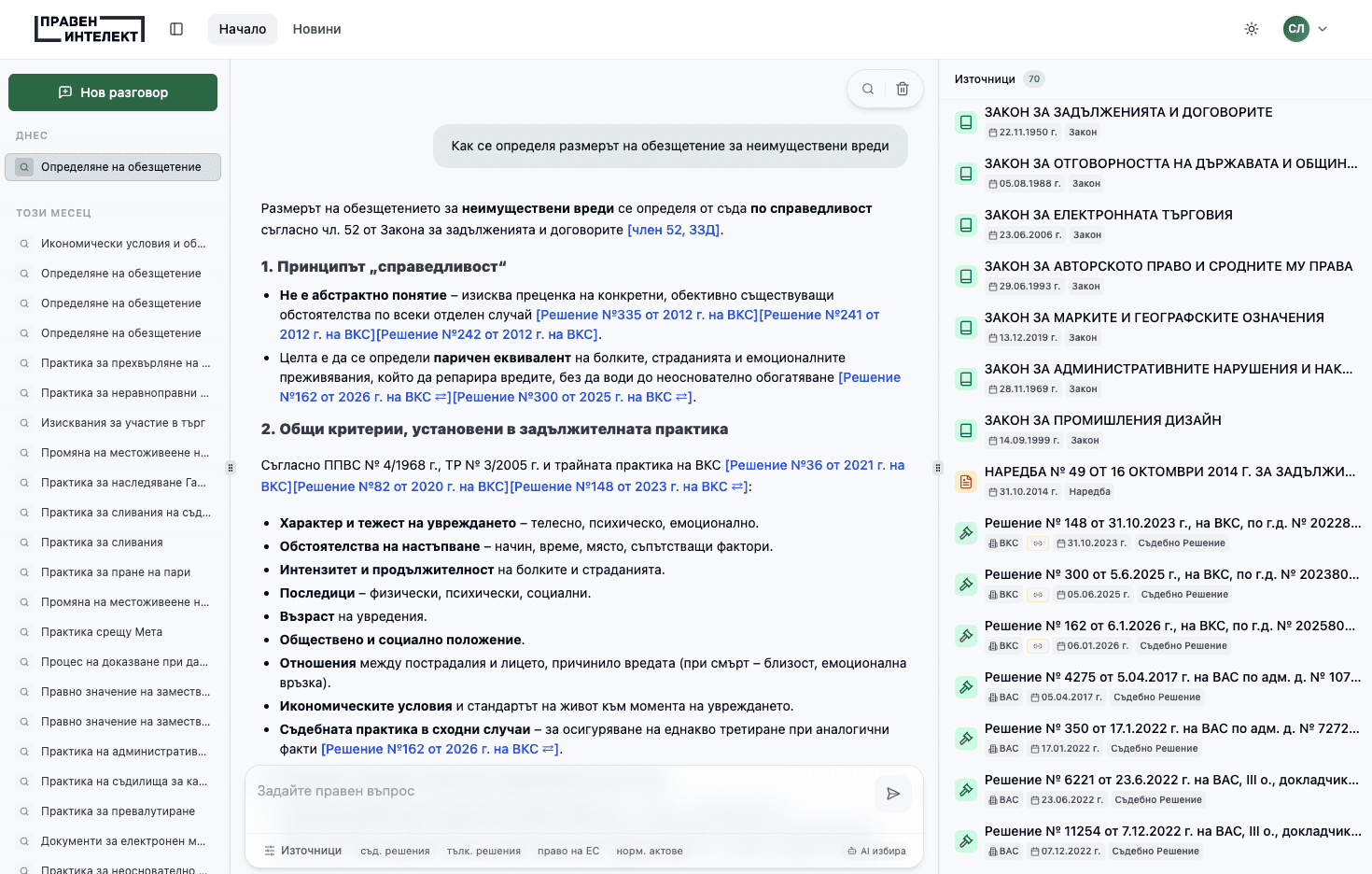Grab left sidebar resize handle
The image size is (1372, 874).
click(231, 468)
